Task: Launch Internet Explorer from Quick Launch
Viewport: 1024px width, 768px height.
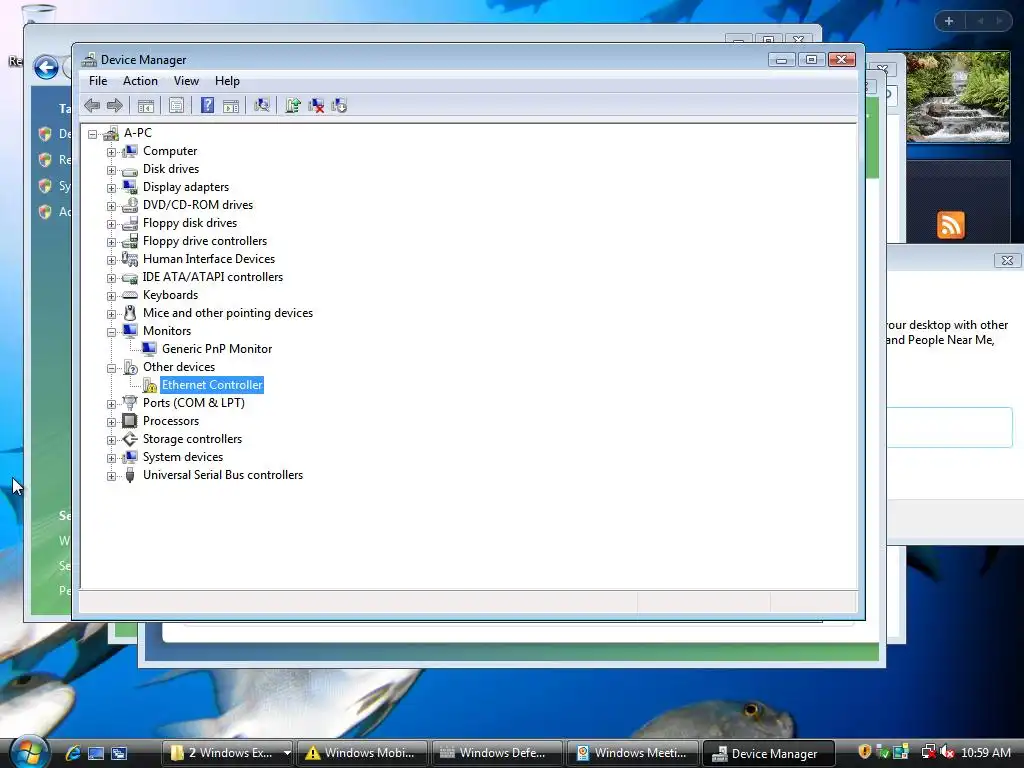Action: [x=72, y=753]
